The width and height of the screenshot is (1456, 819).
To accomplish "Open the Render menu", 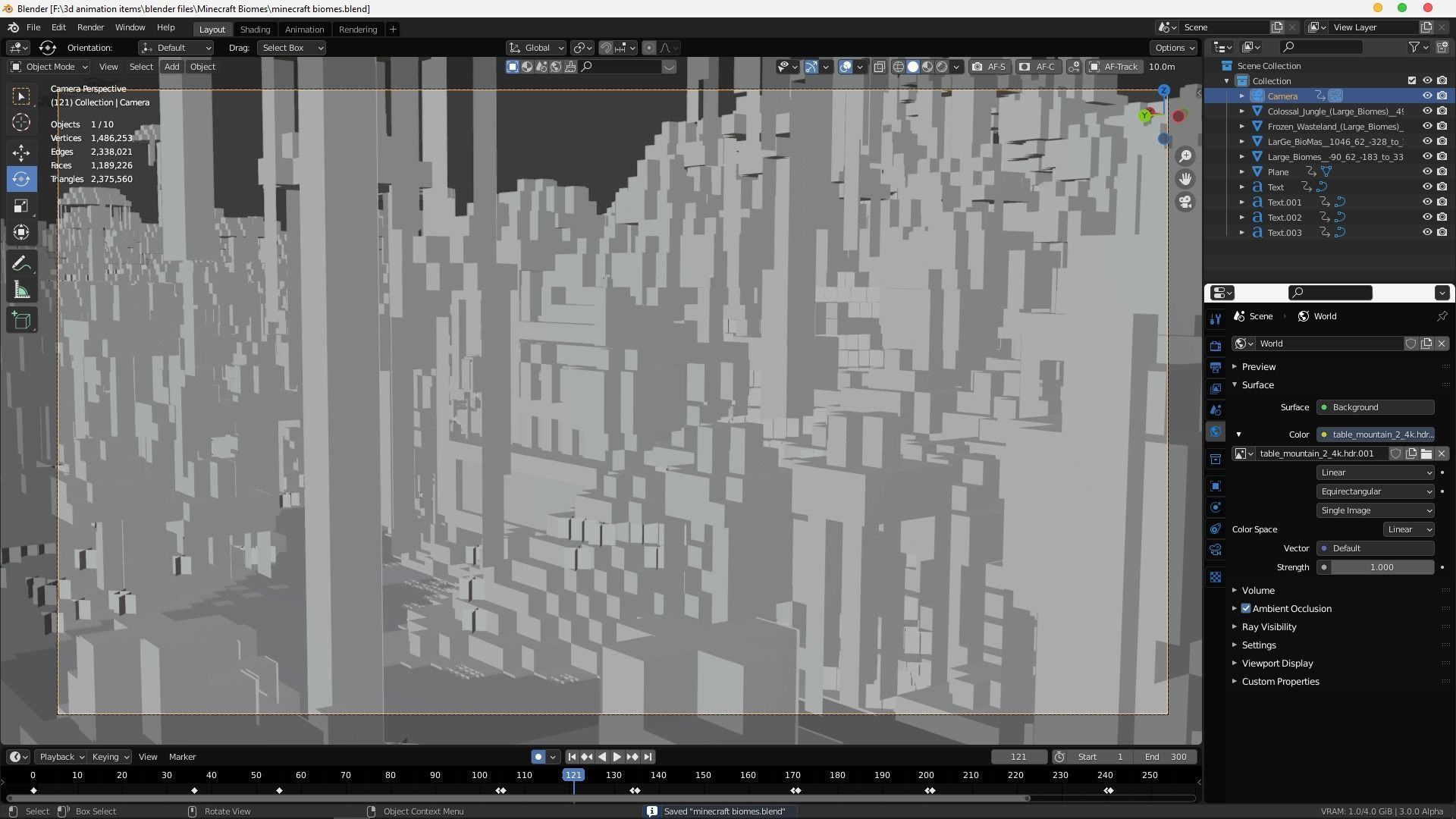I will [90, 27].
